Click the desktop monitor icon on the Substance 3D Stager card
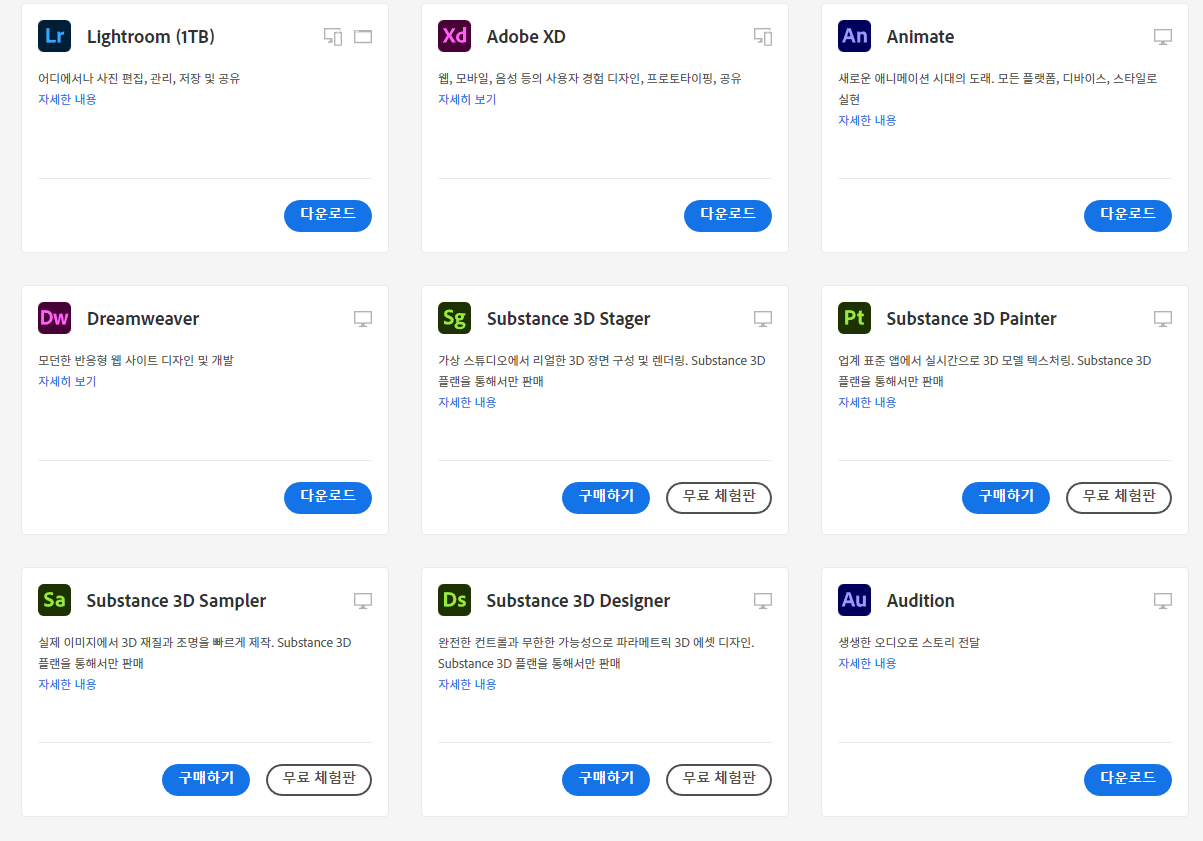 pyautogui.click(x=762, y=319)
